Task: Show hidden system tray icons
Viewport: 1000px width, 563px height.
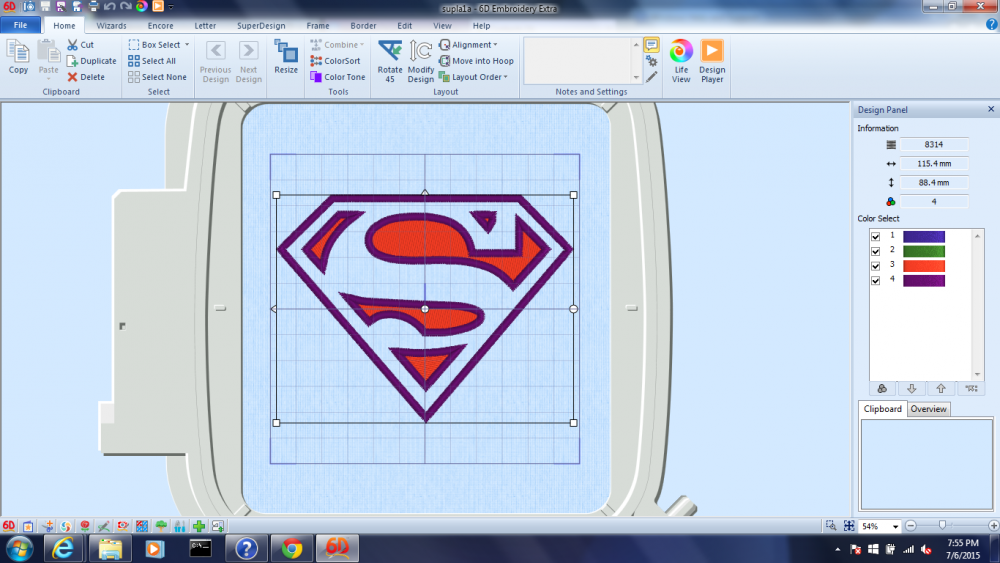Action: pyautogui.click(x=837, y=549)
